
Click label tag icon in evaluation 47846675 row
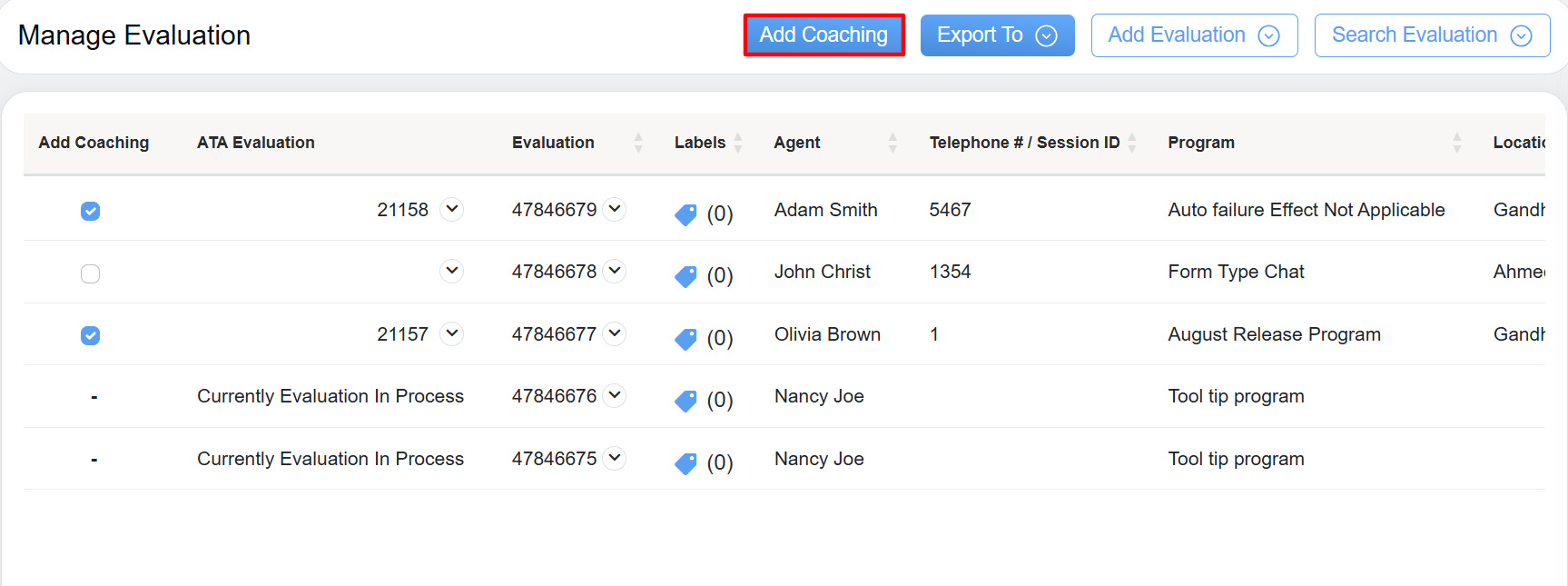click(x=685, y=463)
